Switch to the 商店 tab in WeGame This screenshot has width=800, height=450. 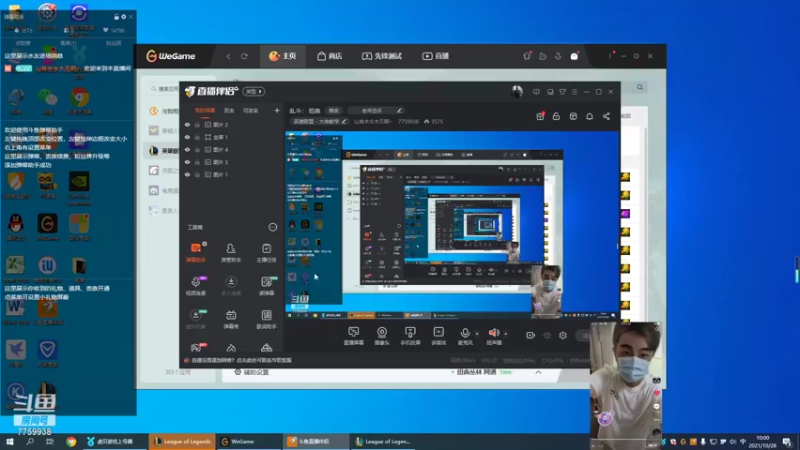tap(330, 56)
